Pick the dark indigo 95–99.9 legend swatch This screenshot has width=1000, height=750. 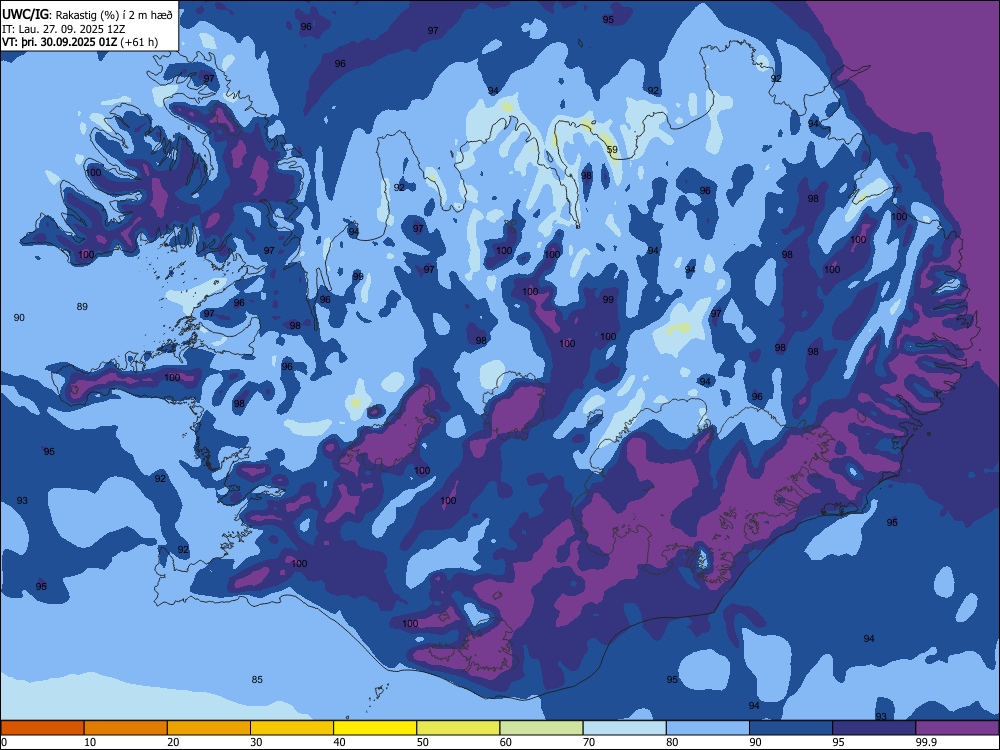874,728
